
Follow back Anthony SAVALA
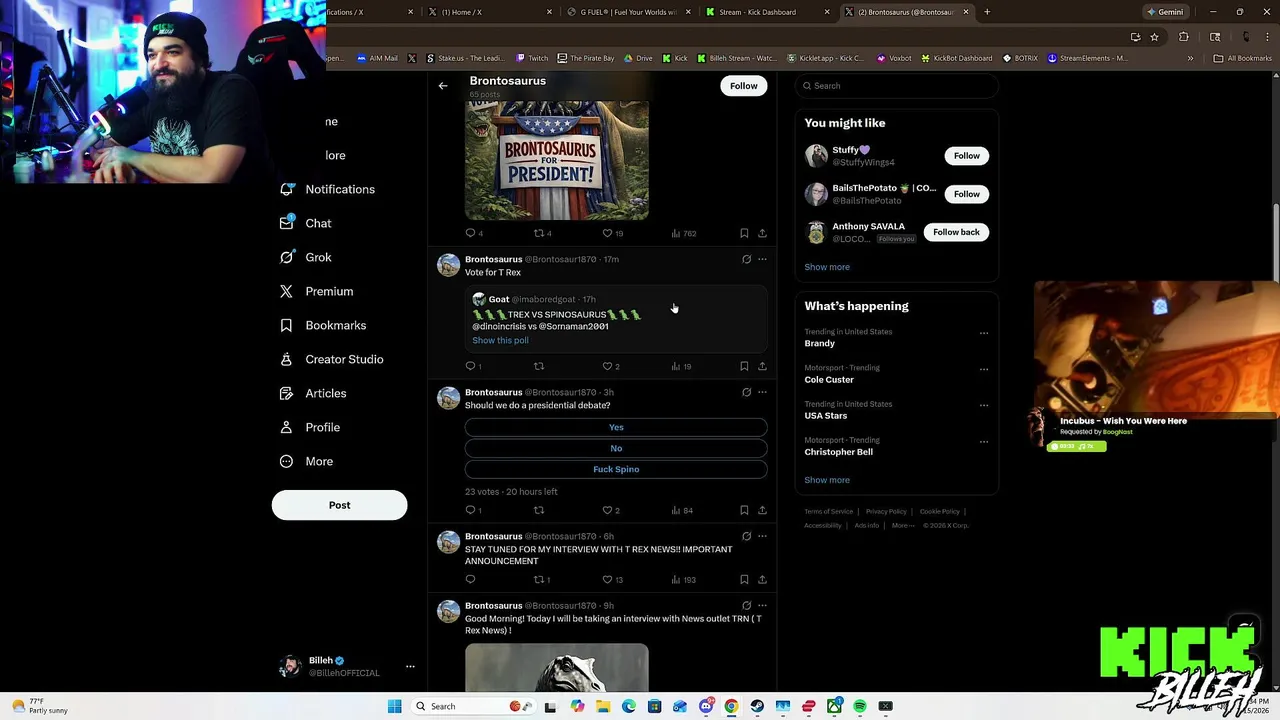point(956,232)
